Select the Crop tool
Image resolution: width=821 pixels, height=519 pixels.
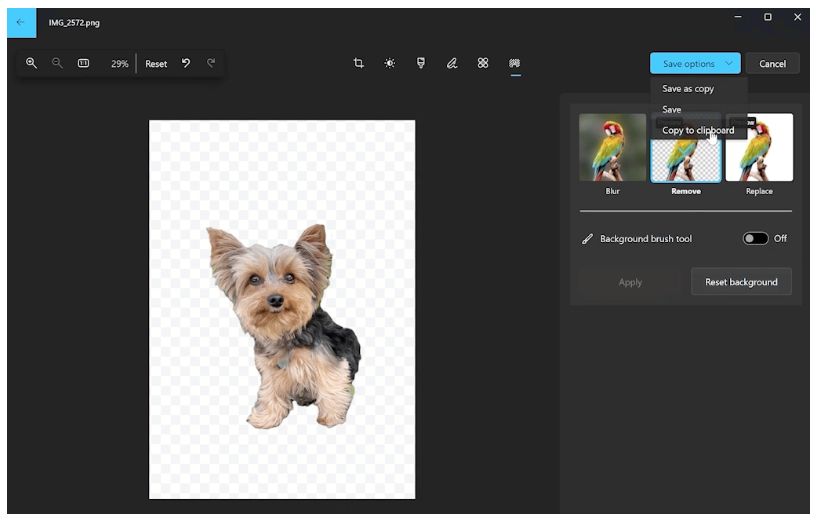point(359,63)
